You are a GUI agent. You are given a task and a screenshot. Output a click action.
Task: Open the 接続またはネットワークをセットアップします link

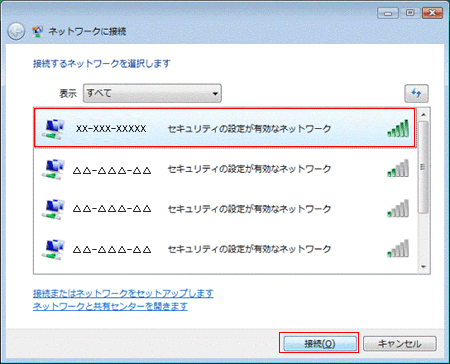pyautogui.click(x=123, y=293)
